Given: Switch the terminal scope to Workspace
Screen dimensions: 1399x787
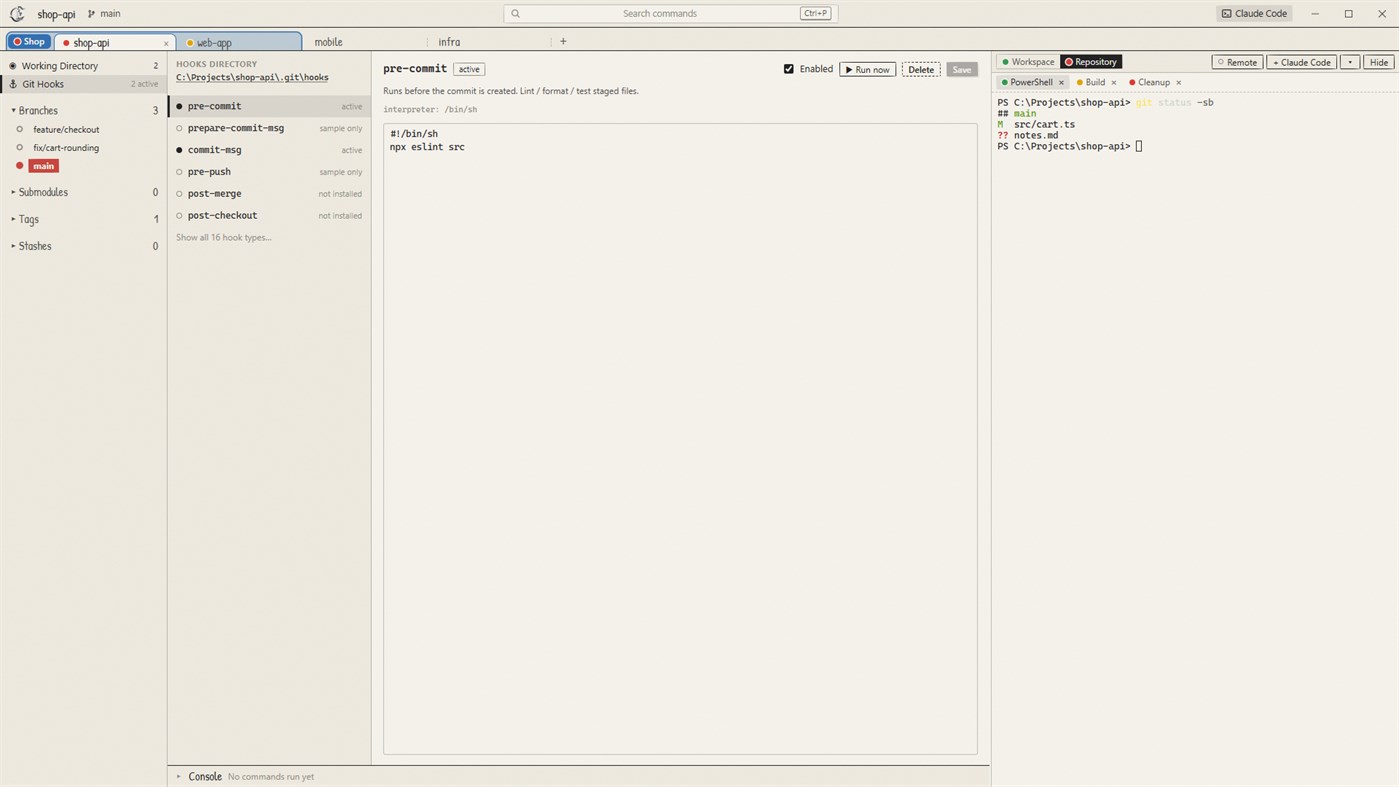Looking at the screenshot, I should (1028, 62).
